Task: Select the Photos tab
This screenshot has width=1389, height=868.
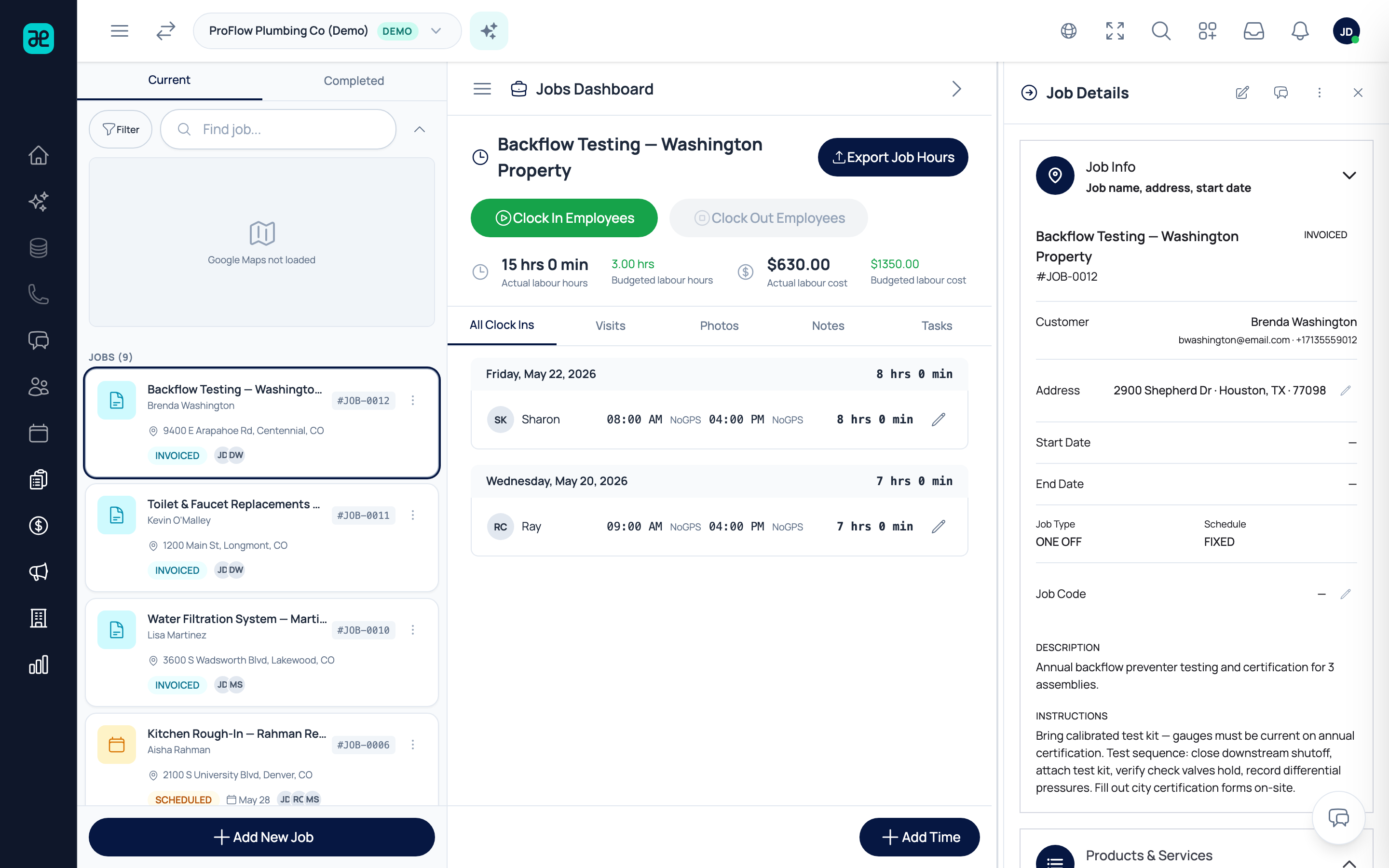Action: 719,326
